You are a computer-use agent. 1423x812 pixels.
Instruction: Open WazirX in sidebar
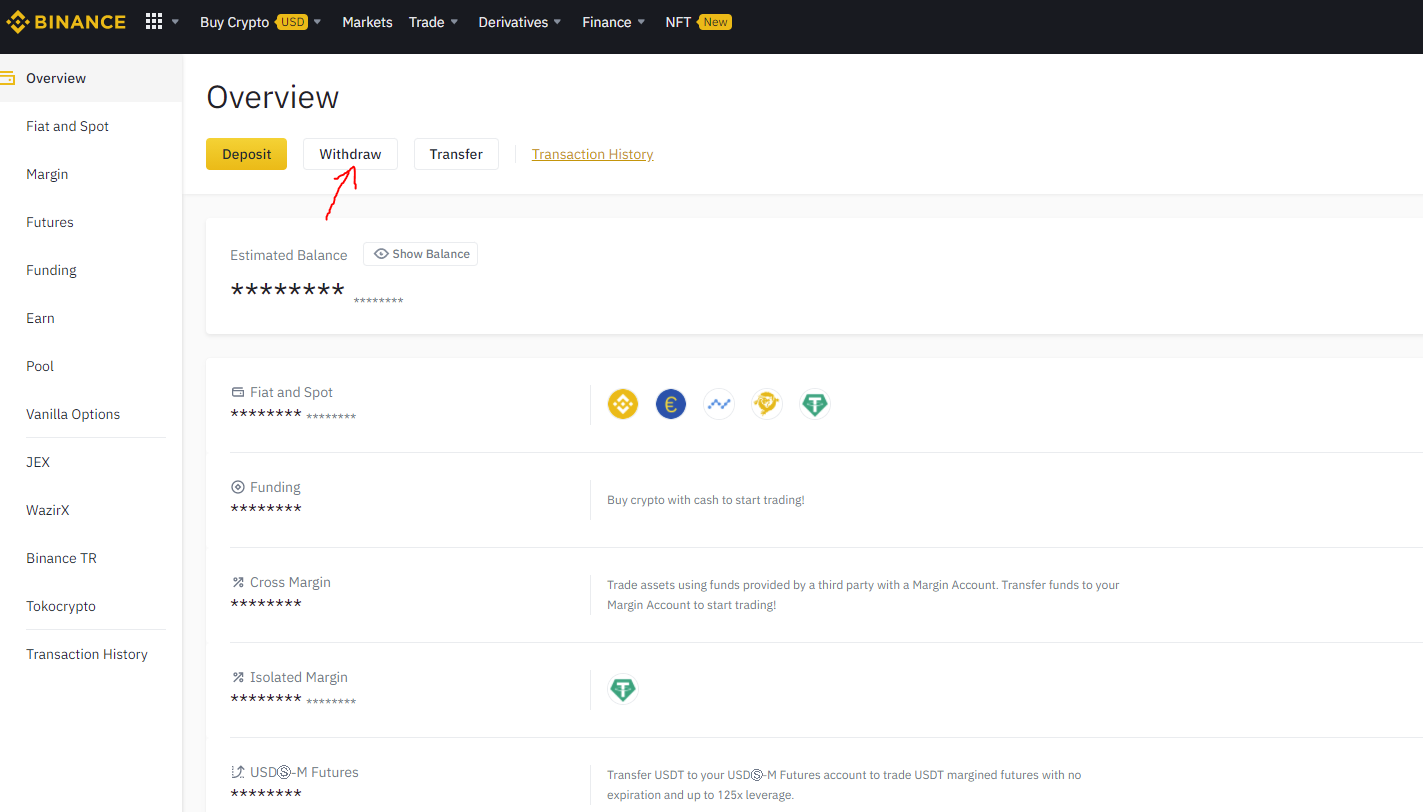tap(48, 510)
